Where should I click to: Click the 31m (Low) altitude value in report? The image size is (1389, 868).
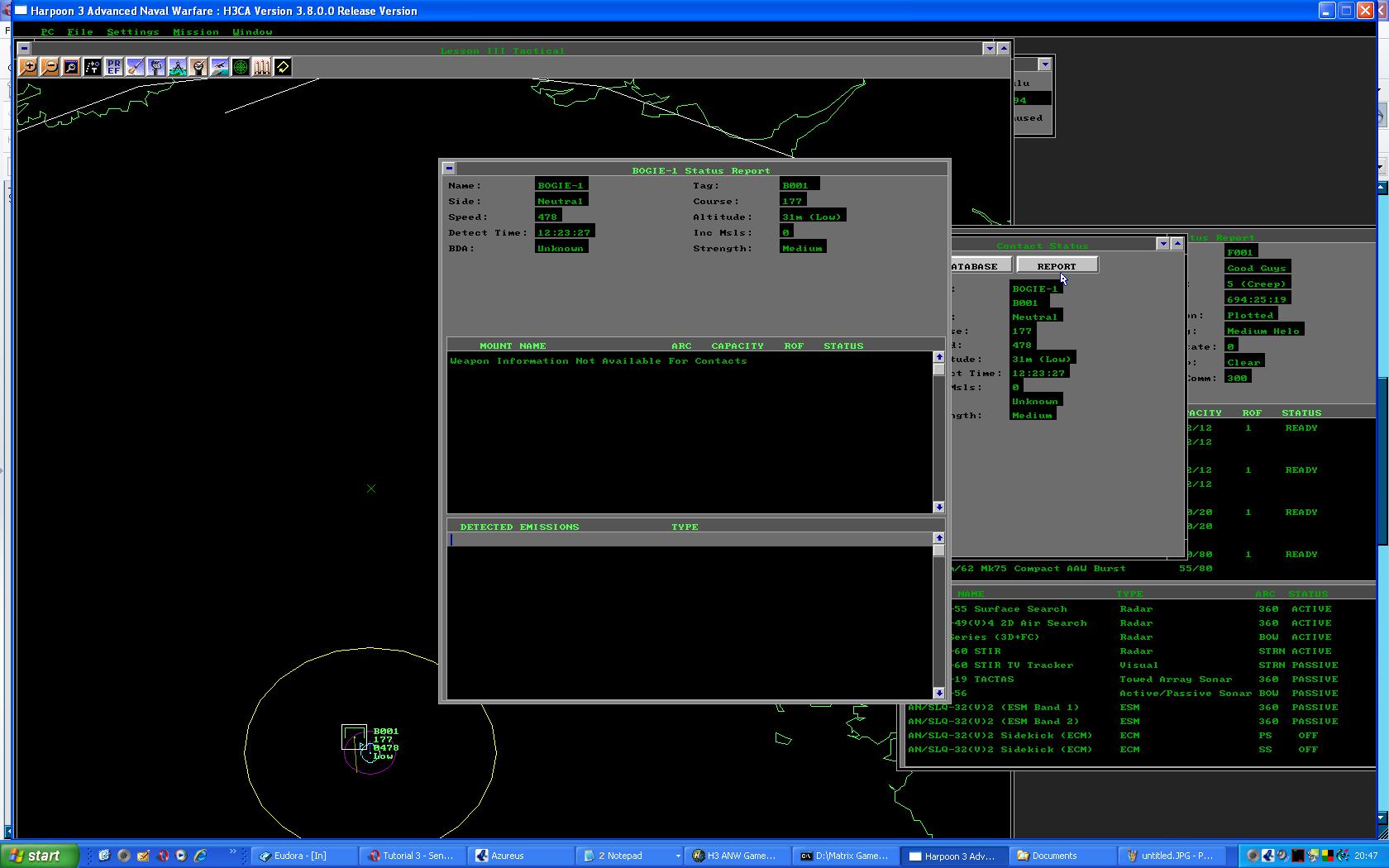click(813, 217)
